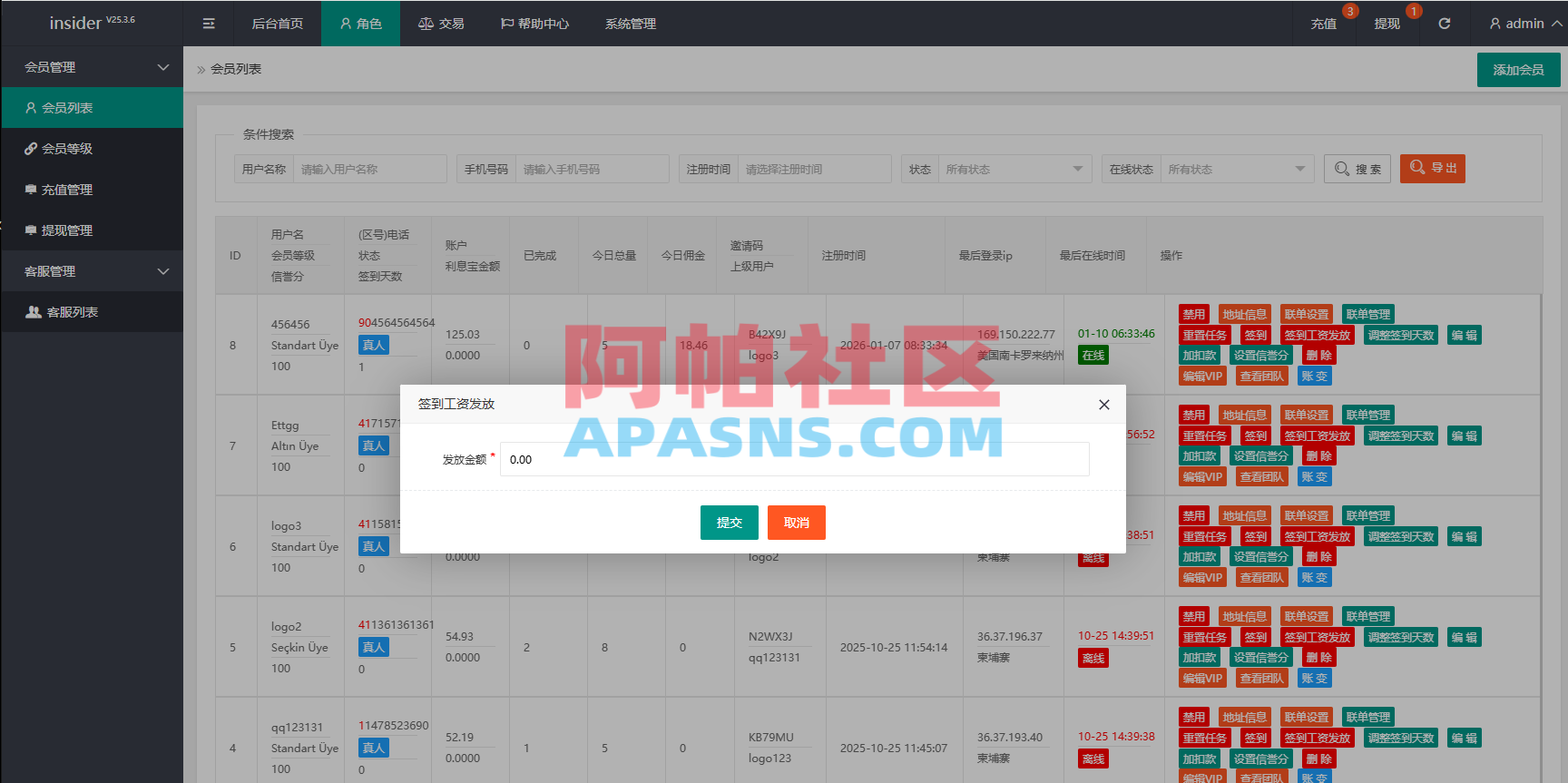Open 系统管理 top menu
Image resolution: width=1568 pixels, height=783 pixels.
pos(631,24)
